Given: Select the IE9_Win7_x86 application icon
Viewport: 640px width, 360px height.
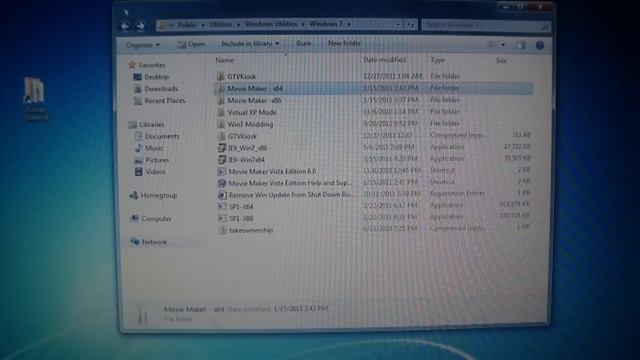Looking at the screenshot, I should pyautogui.click(x=222, y=148).
